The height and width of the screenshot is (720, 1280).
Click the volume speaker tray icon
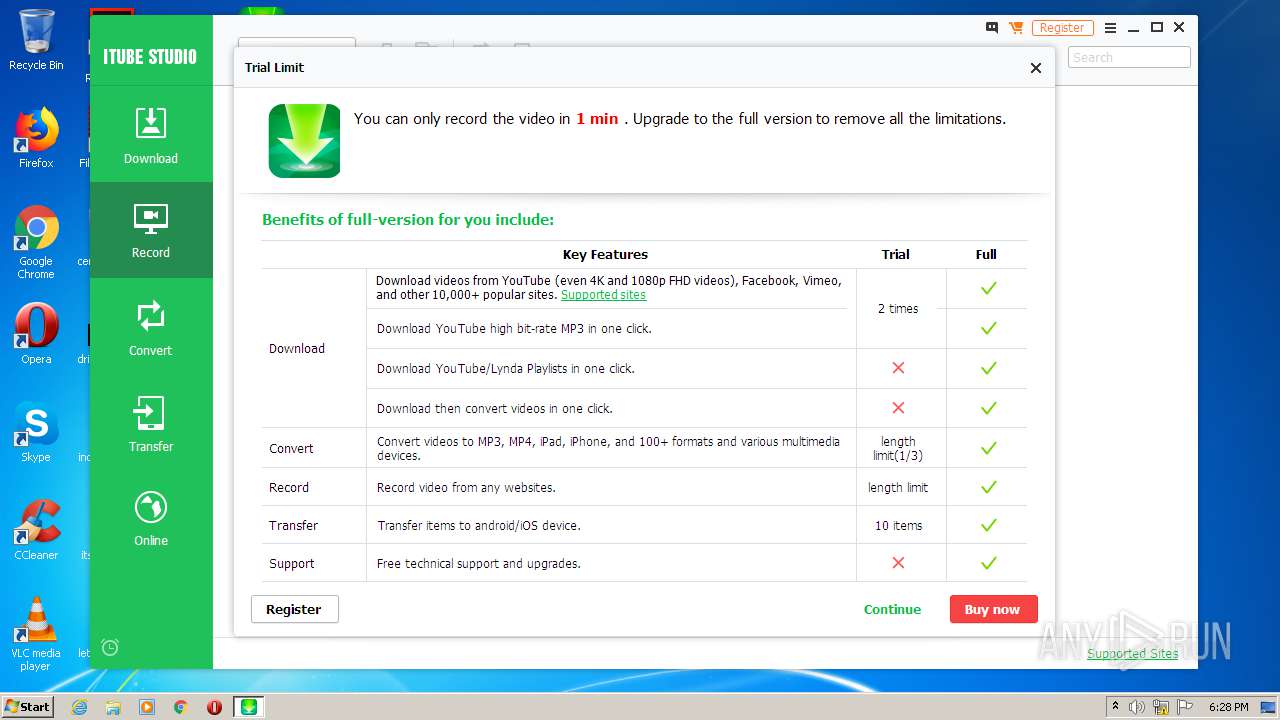click(1137, 707)
